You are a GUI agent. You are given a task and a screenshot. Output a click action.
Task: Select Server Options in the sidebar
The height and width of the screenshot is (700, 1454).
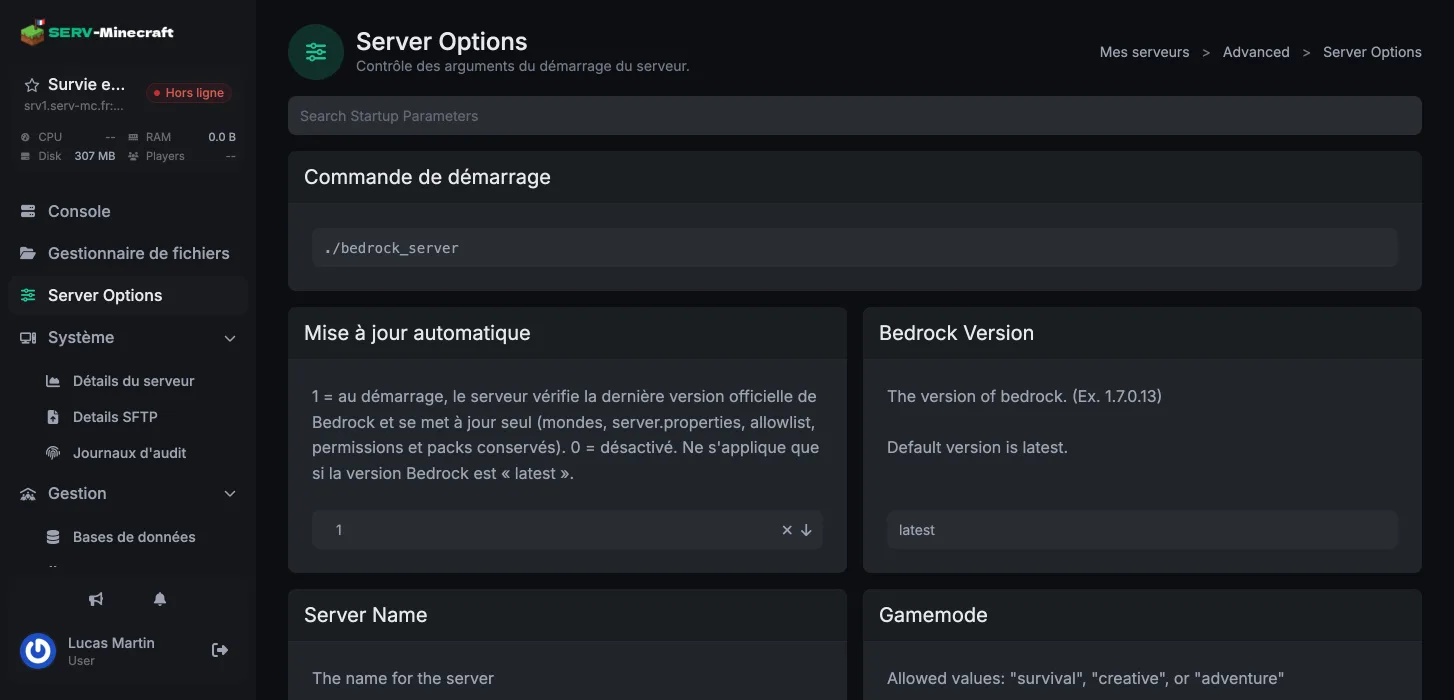coord(128,295)
